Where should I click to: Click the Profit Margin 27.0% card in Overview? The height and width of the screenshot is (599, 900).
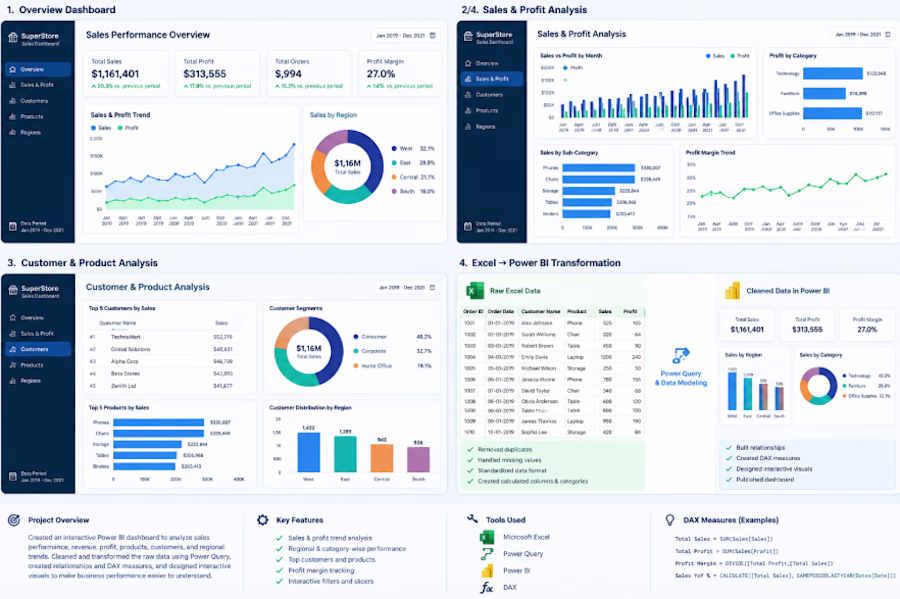pyautogui.click(x=400, y=73)
